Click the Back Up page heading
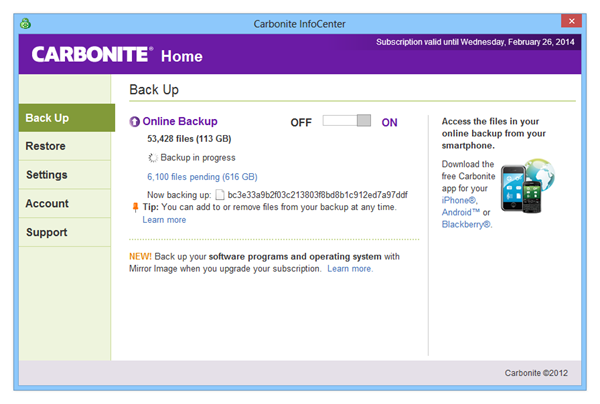The image size is (600, 404). 154,90
